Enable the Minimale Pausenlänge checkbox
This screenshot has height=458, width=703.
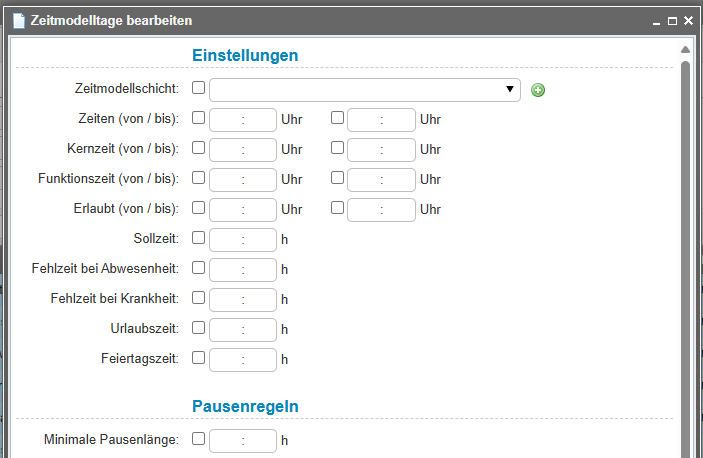(198, 438)
